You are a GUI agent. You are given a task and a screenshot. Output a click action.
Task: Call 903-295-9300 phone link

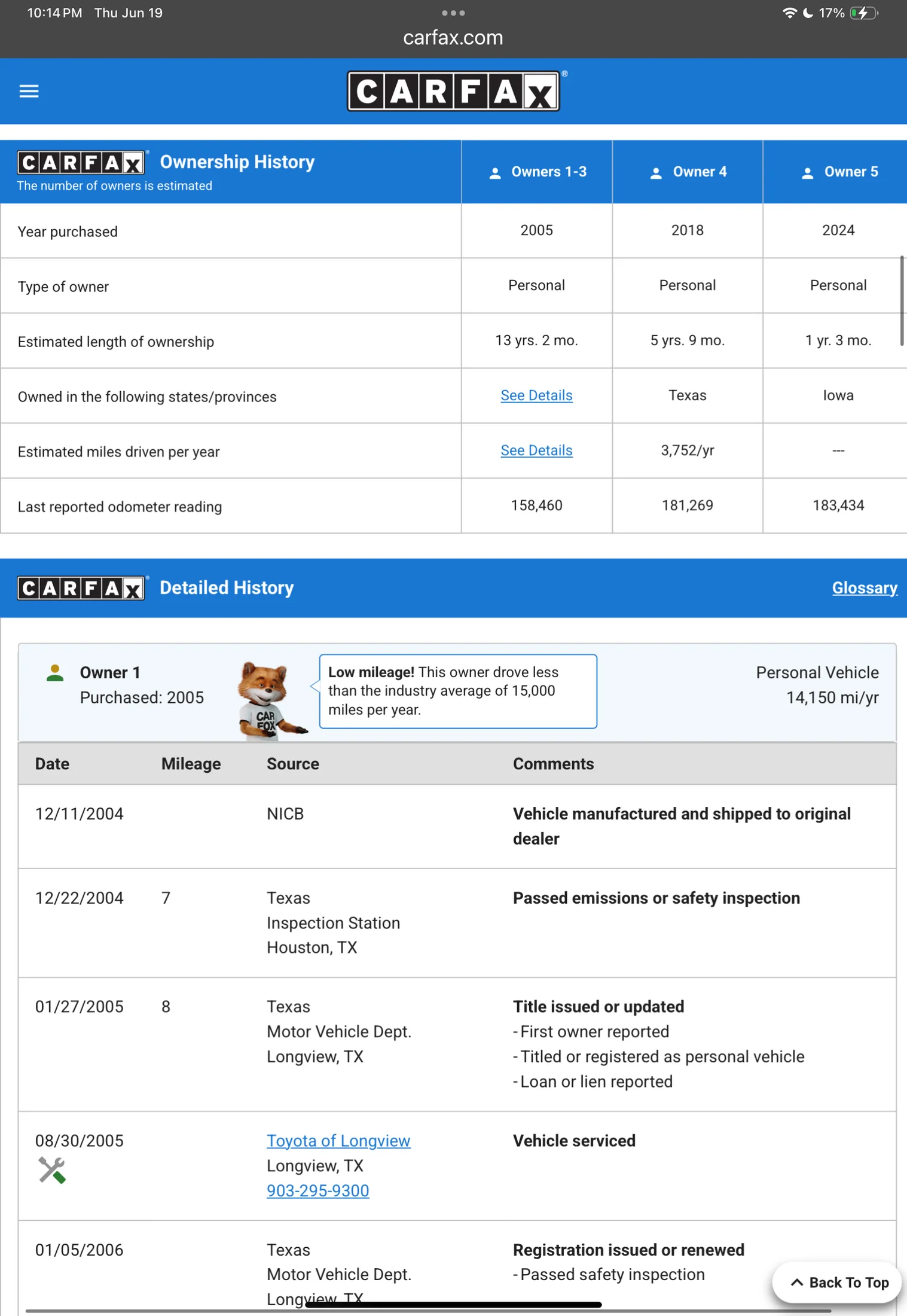(317, 1190)
